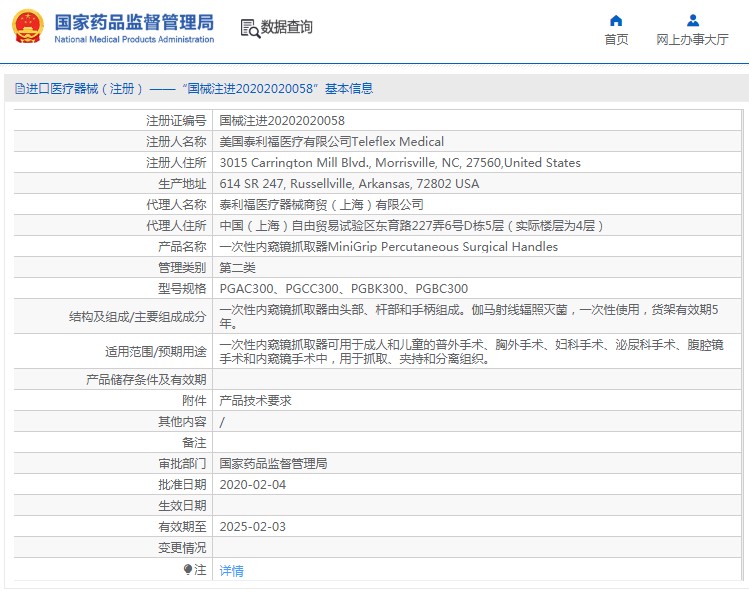The image size is (749, 594).
Task: Click the slash value in 其他内容 row
Action: click(x=222, y=422)
